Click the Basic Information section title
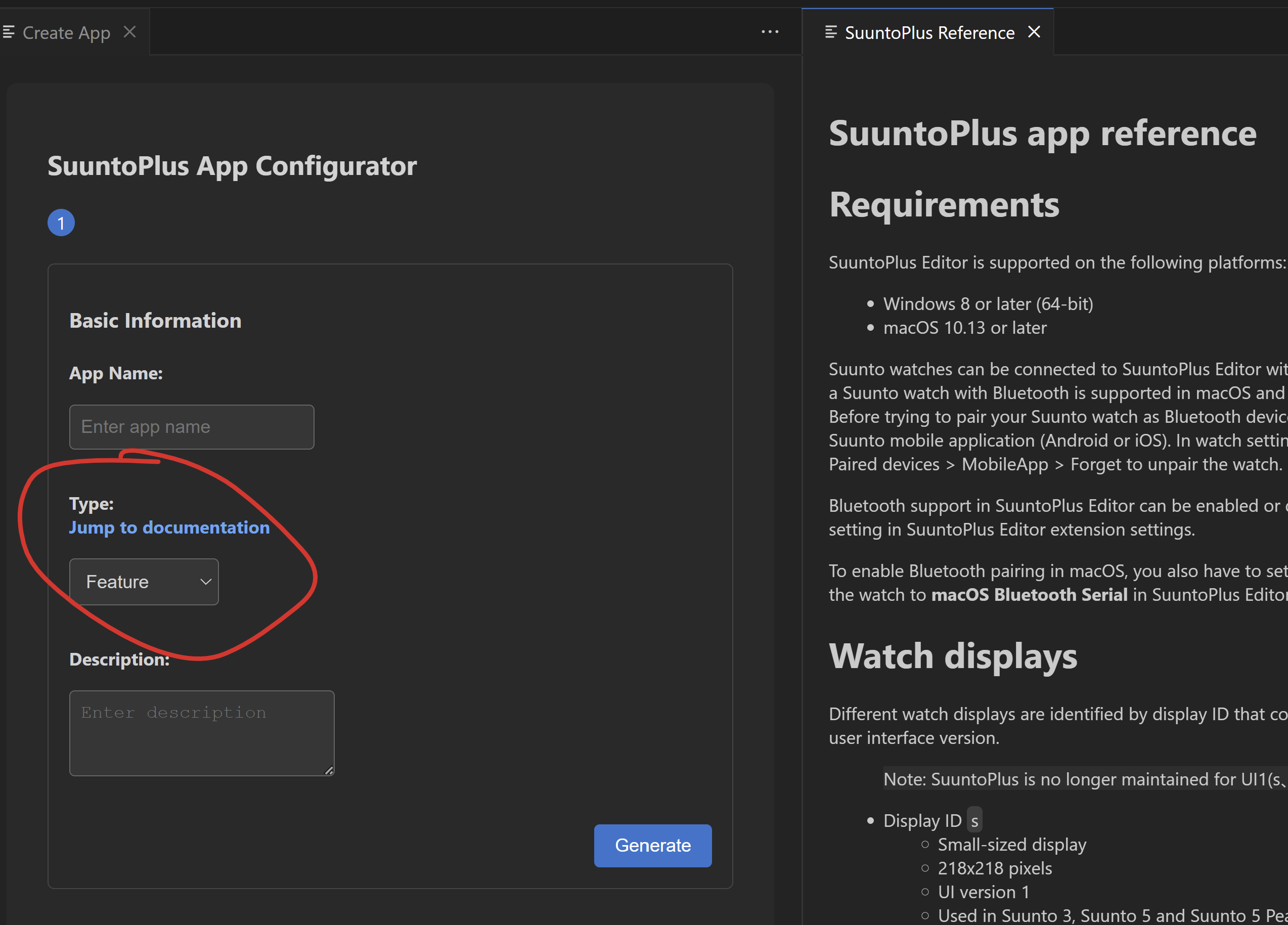The width and height of the screenshot is (1288, 925). point(155,320)
